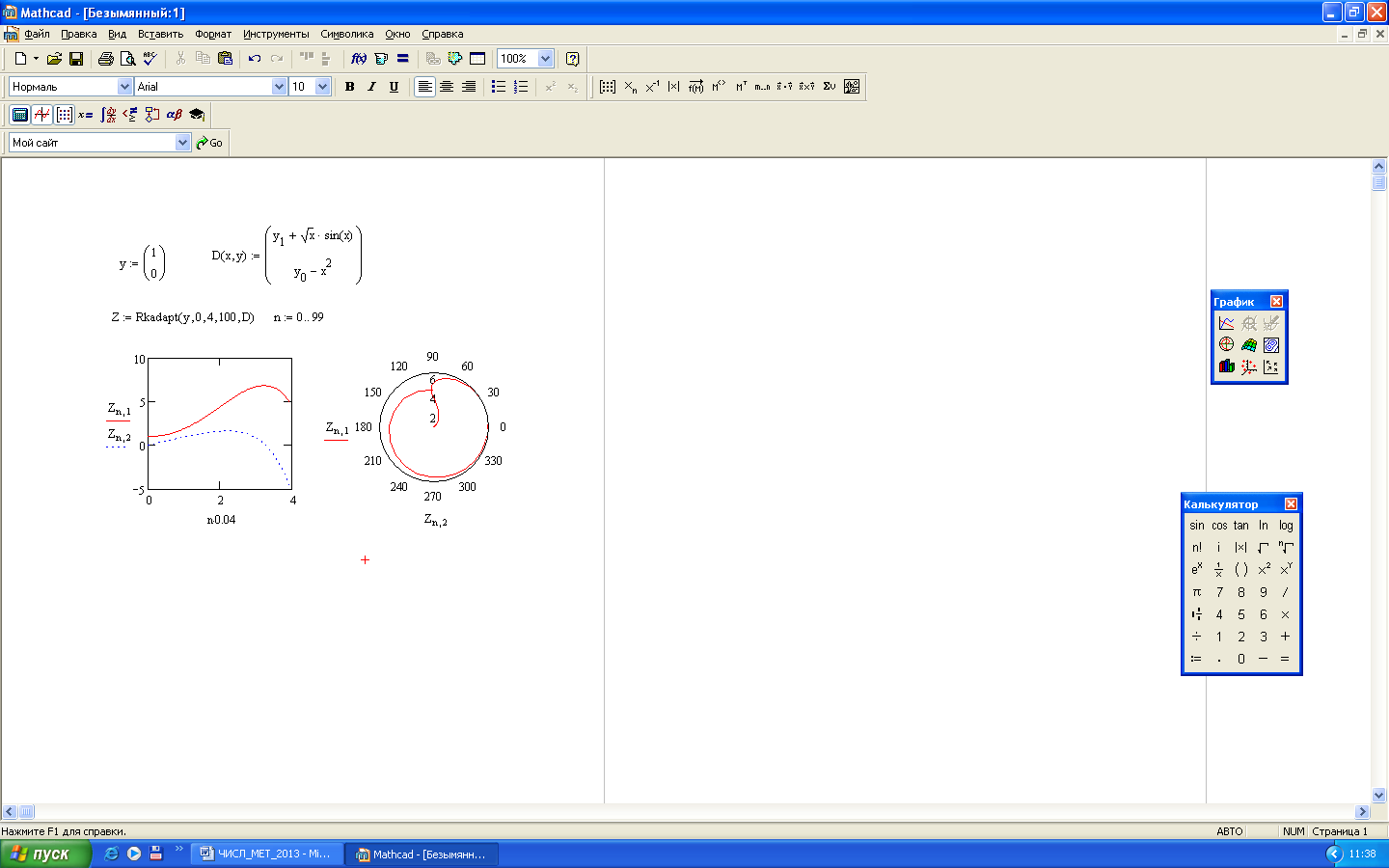1389x868 pixels.
Task: Expand the Мой сайт address dropdown
Action: 183,143
